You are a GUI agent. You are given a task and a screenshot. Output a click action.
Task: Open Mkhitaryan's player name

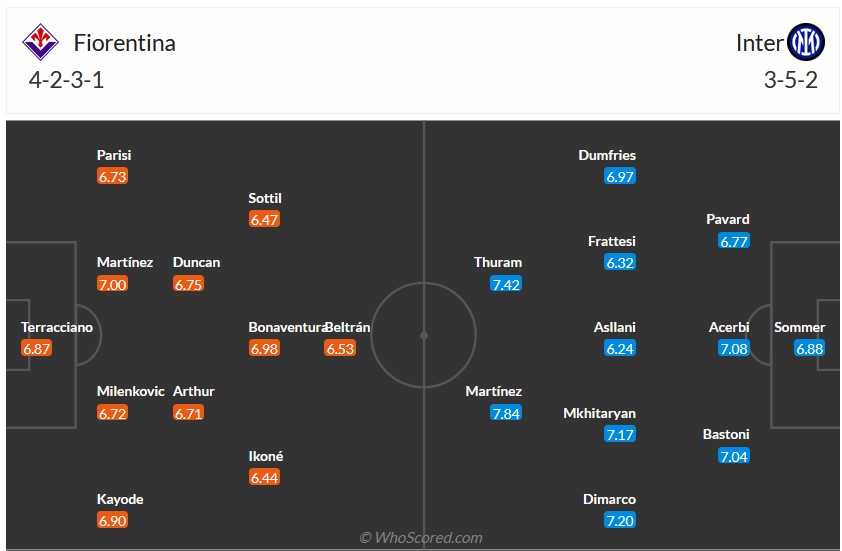pos(600,413)
